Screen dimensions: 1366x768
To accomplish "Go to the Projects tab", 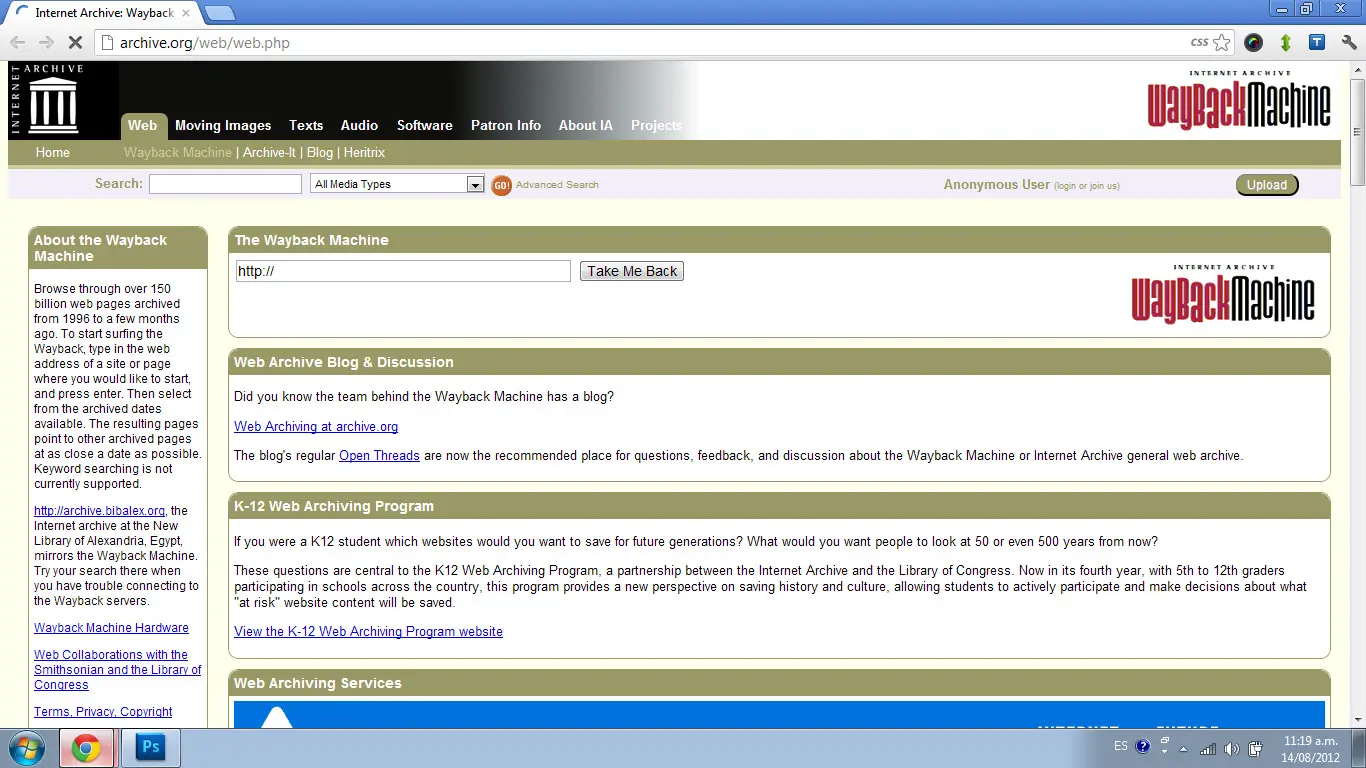I will pos(657,126).
